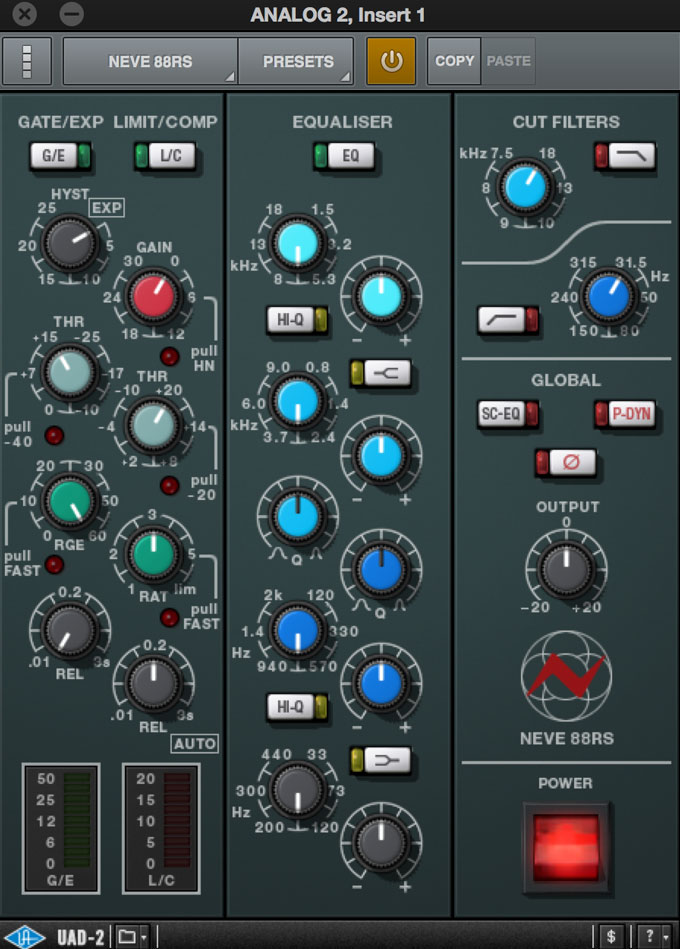Click the low-pass filter kHz frequency knob
This screenshot has height=949, width=680.
pos(525,188)
